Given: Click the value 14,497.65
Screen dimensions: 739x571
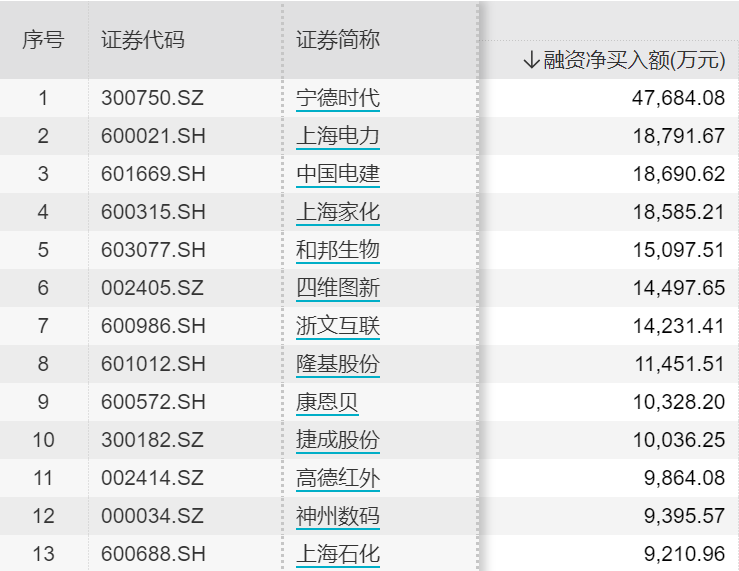Looking at the screenshot, I should [x=679, y=288].
